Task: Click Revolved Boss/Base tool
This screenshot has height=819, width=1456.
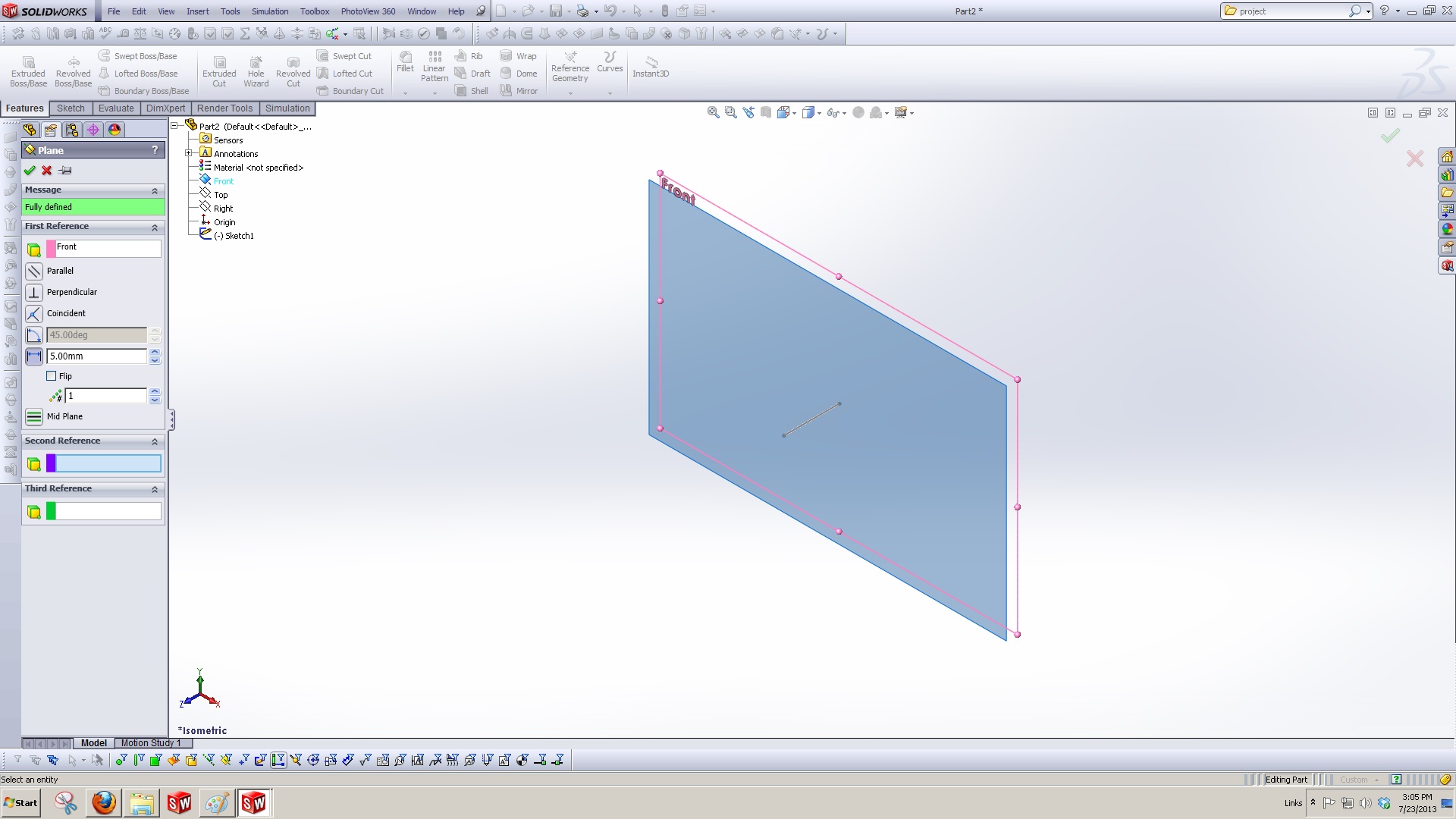Action: point(74,71)
